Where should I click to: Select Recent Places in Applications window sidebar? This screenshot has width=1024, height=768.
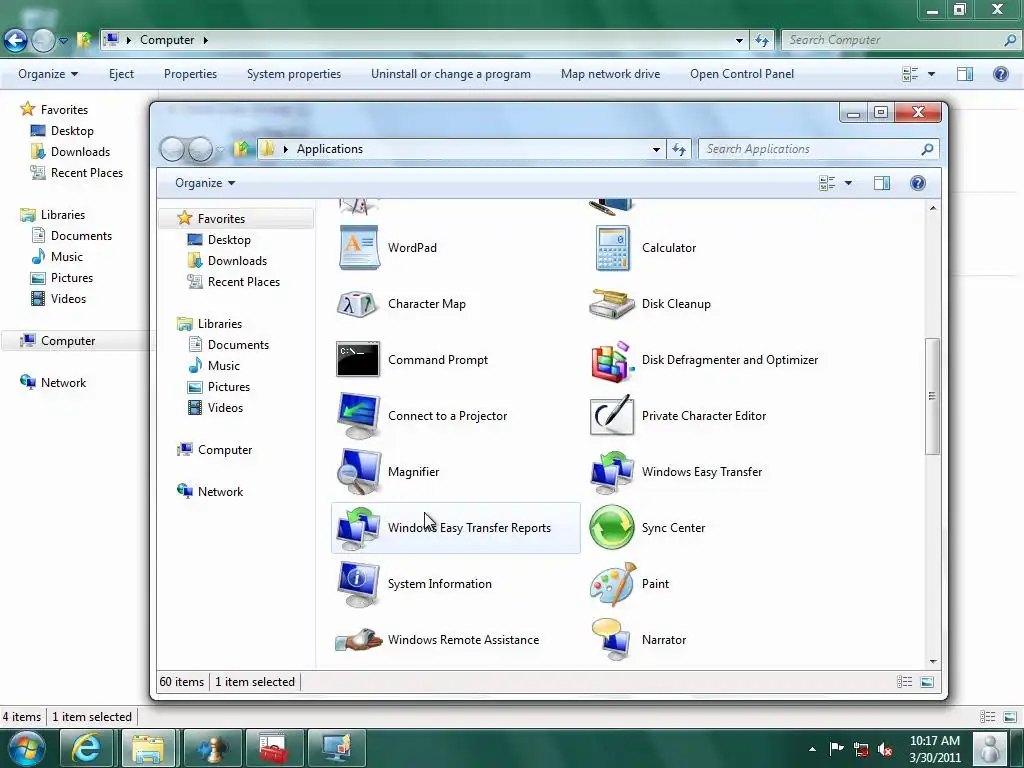coord(244,281)
